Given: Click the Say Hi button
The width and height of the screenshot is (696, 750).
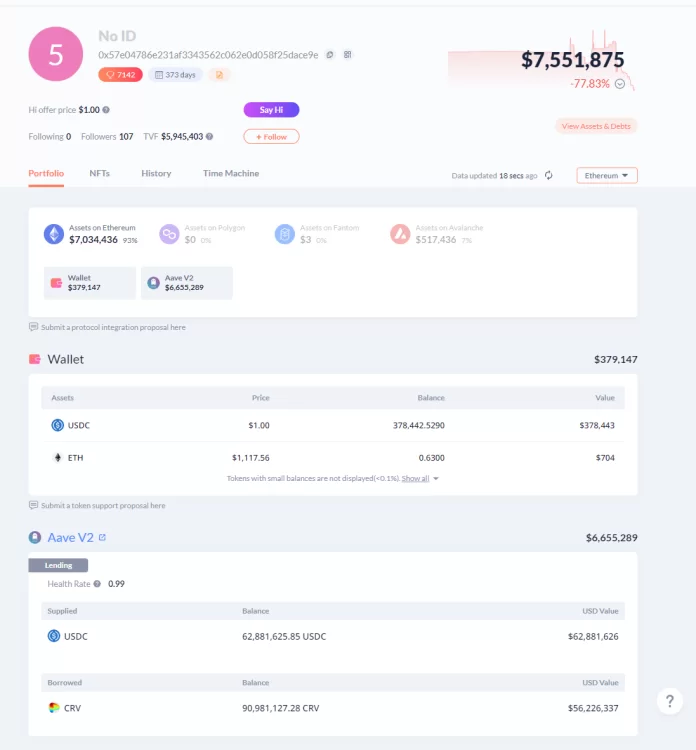Looking at the screenshot, I should point(271,110).
